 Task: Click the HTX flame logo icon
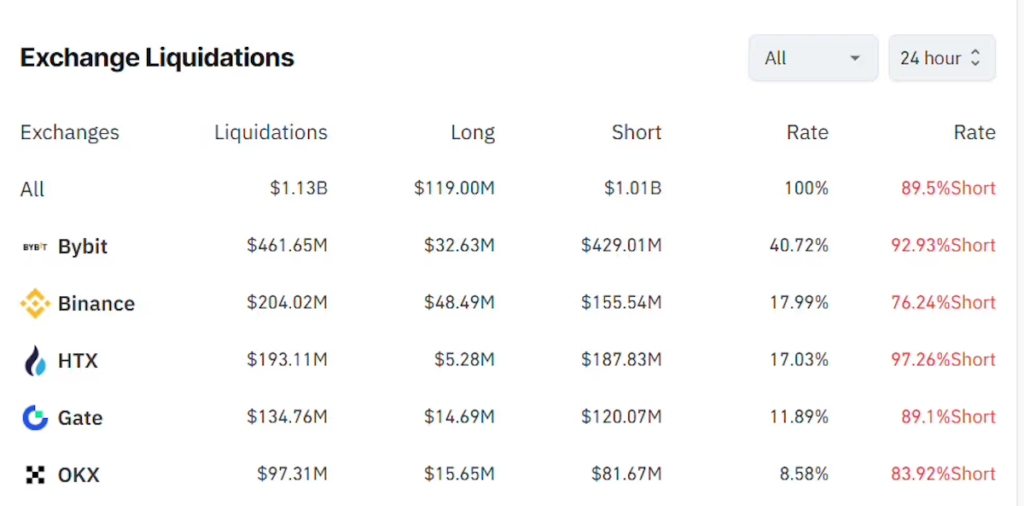click(x=35, y=361)
